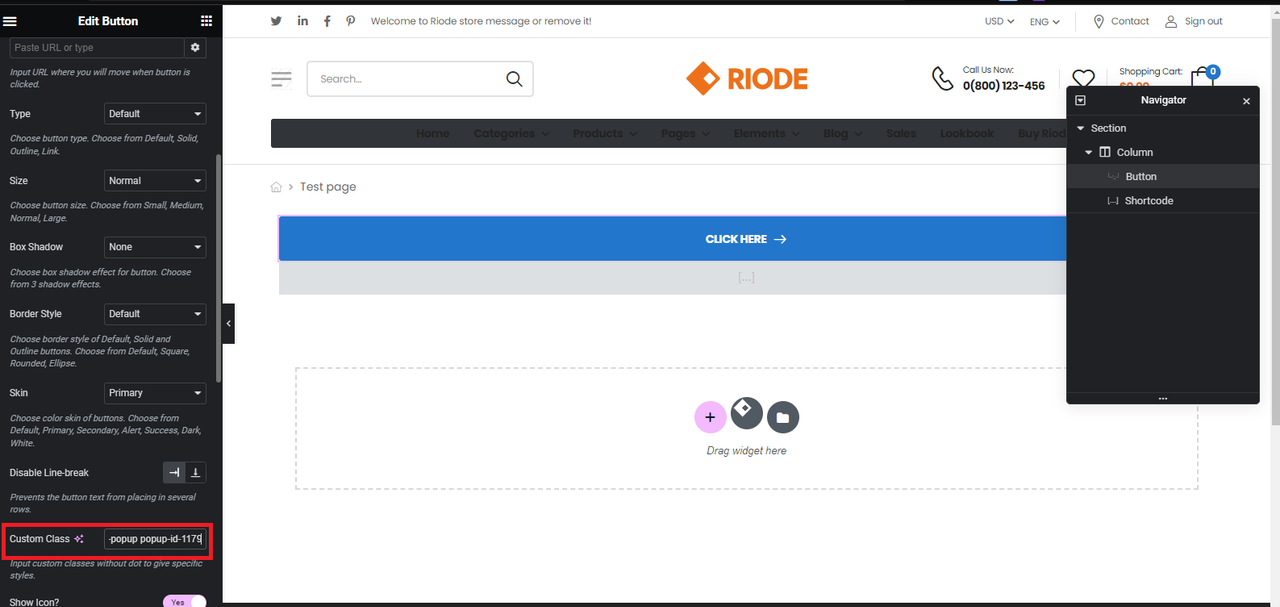The height and width of the screenshot is (607, 1280).
Task: Click the Navigator expand-all toggle icon
Action: [x=1080, y=101]
